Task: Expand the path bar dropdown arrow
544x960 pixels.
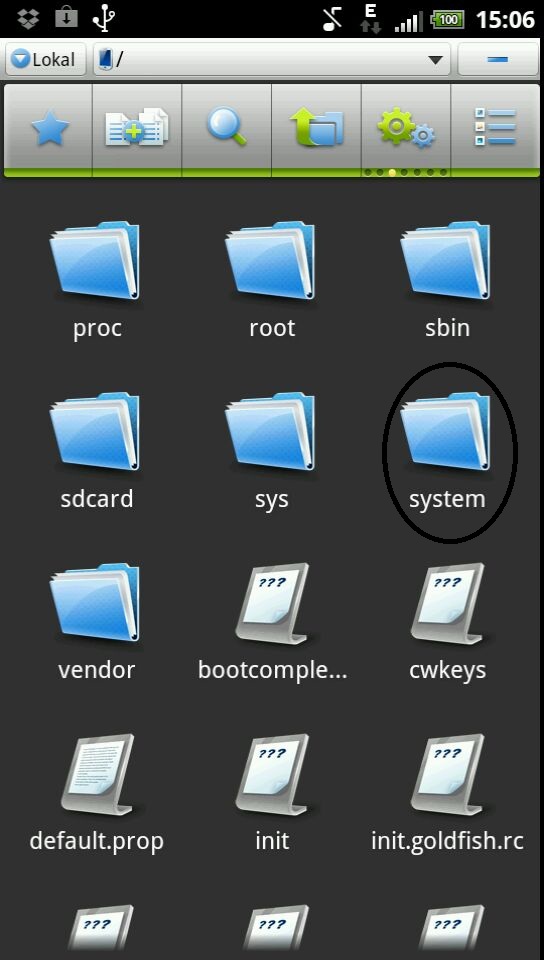Action: click(435, 60)
